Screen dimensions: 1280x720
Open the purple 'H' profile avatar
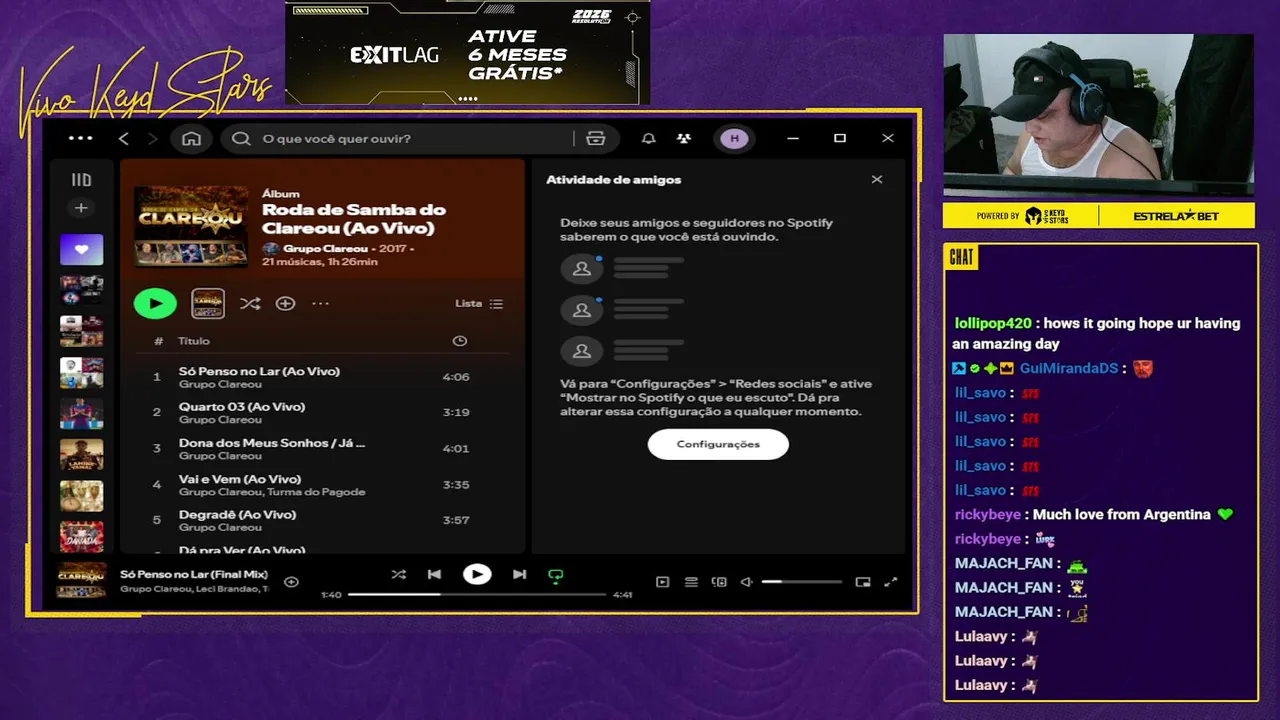[734, 139]
